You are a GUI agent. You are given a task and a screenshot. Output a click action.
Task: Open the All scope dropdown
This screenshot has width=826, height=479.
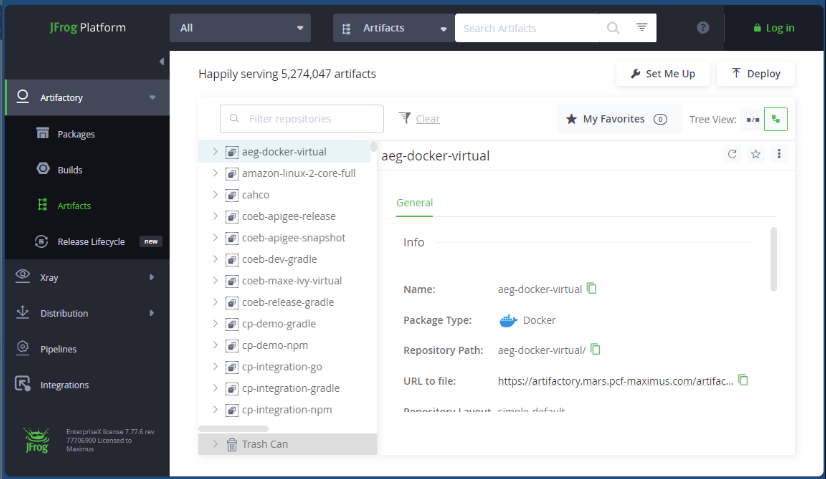tap(240, 28)
